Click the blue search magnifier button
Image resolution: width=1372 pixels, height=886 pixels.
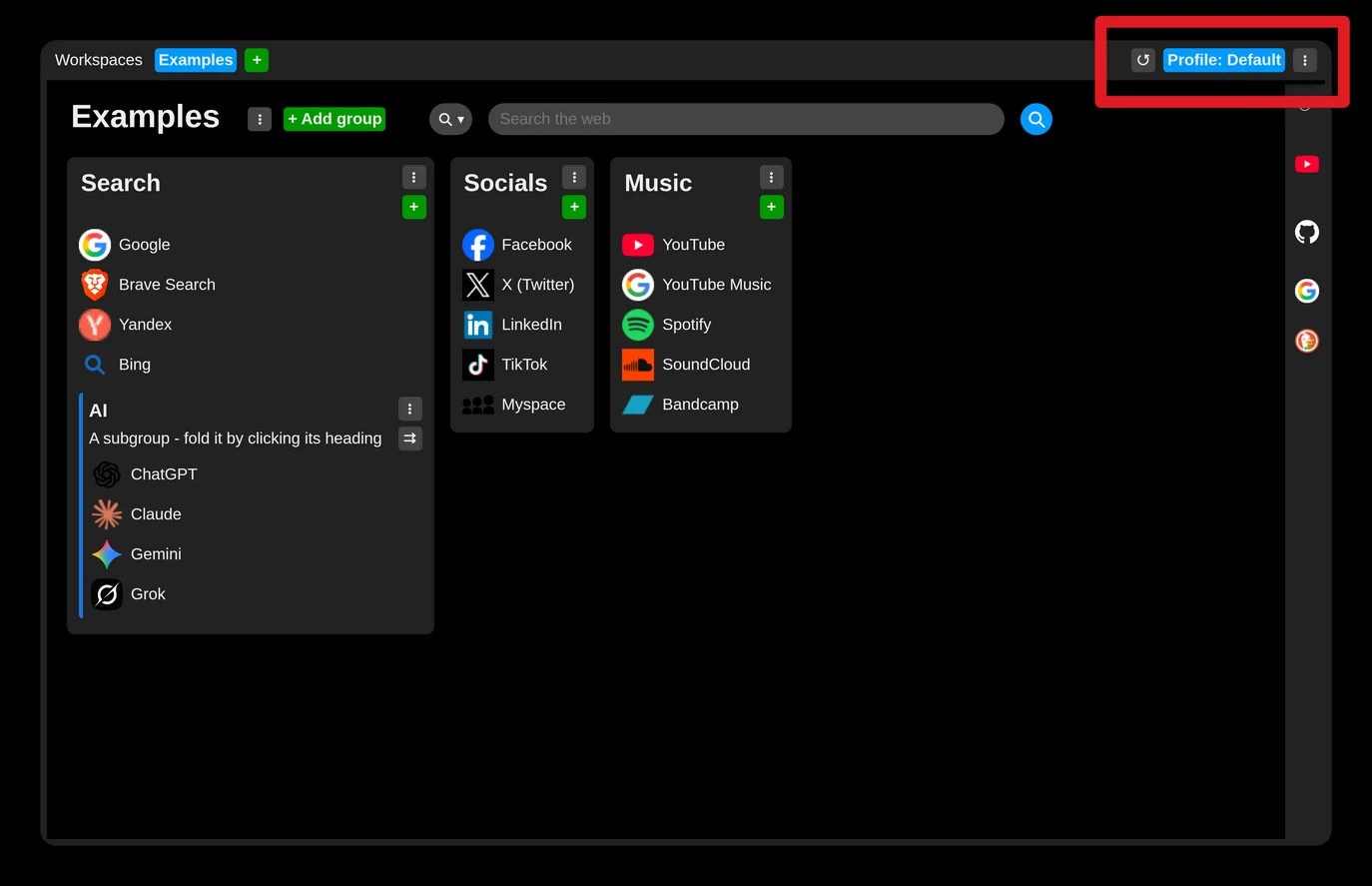[x=1036, y=119]
